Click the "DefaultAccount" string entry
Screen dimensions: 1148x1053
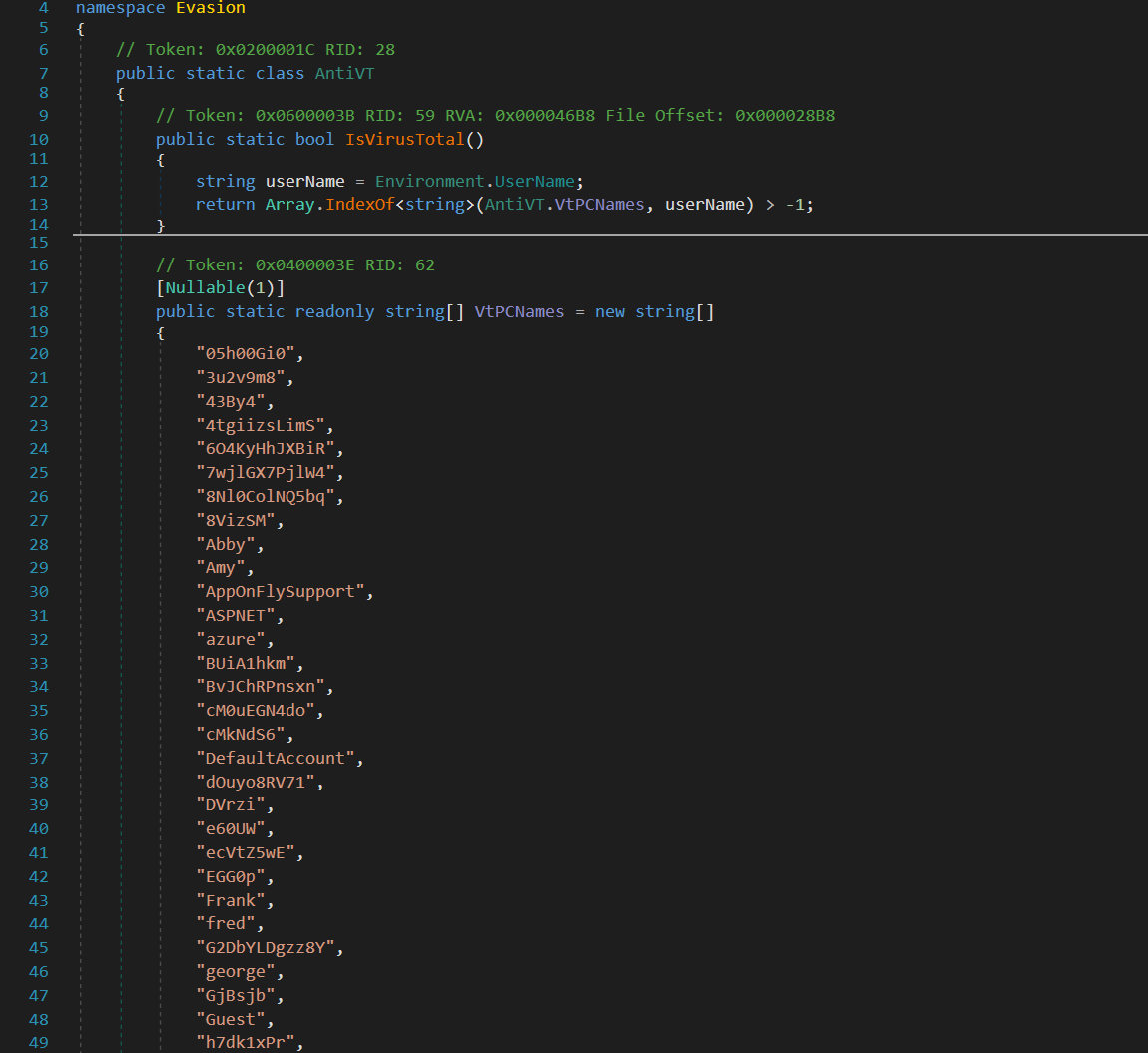275,758
